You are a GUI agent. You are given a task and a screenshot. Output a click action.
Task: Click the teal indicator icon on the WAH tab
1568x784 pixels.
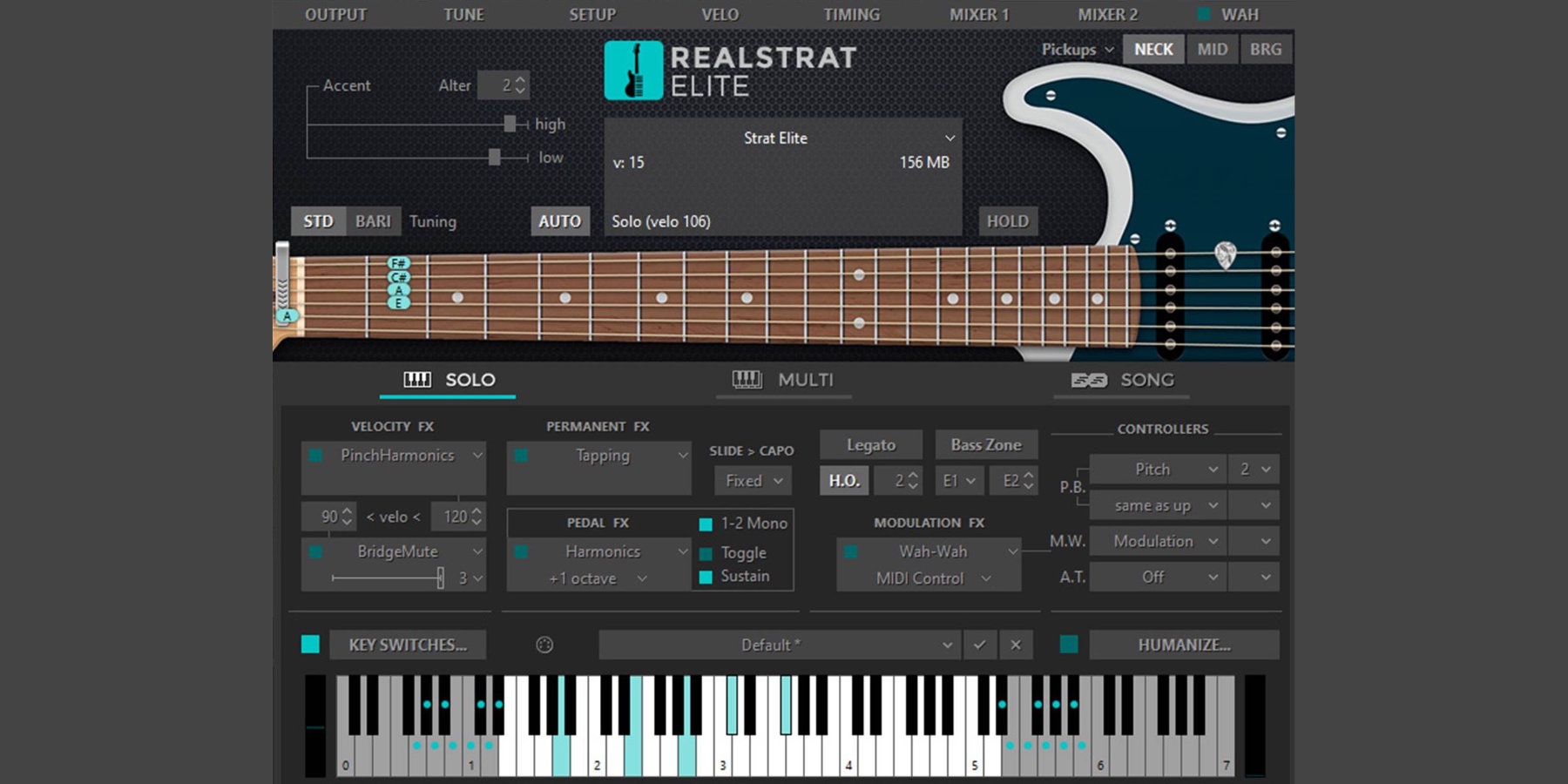point(1204,14)
